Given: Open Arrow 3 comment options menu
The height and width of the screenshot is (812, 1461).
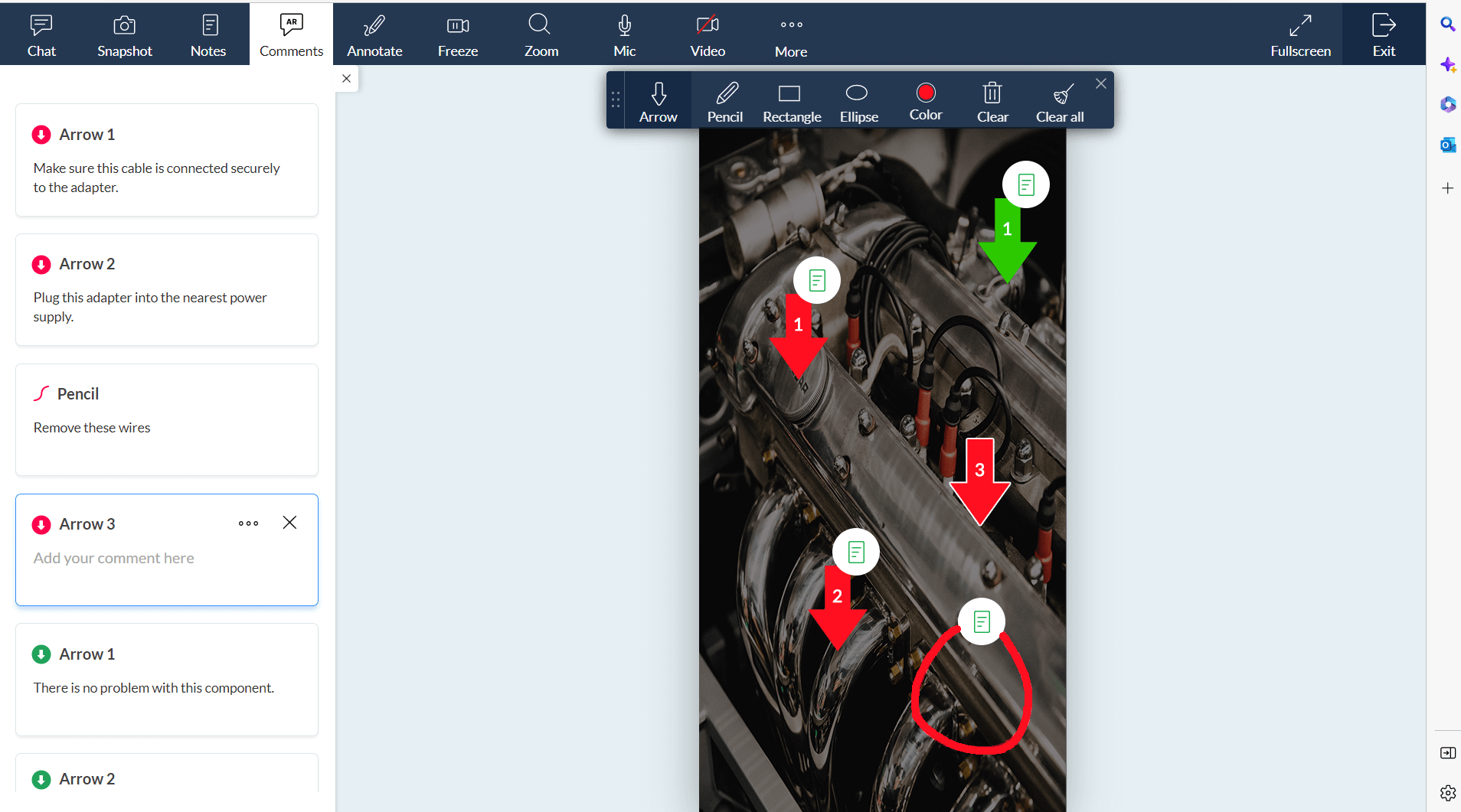Looking at the screenshot, I should [x=248, y=523].
